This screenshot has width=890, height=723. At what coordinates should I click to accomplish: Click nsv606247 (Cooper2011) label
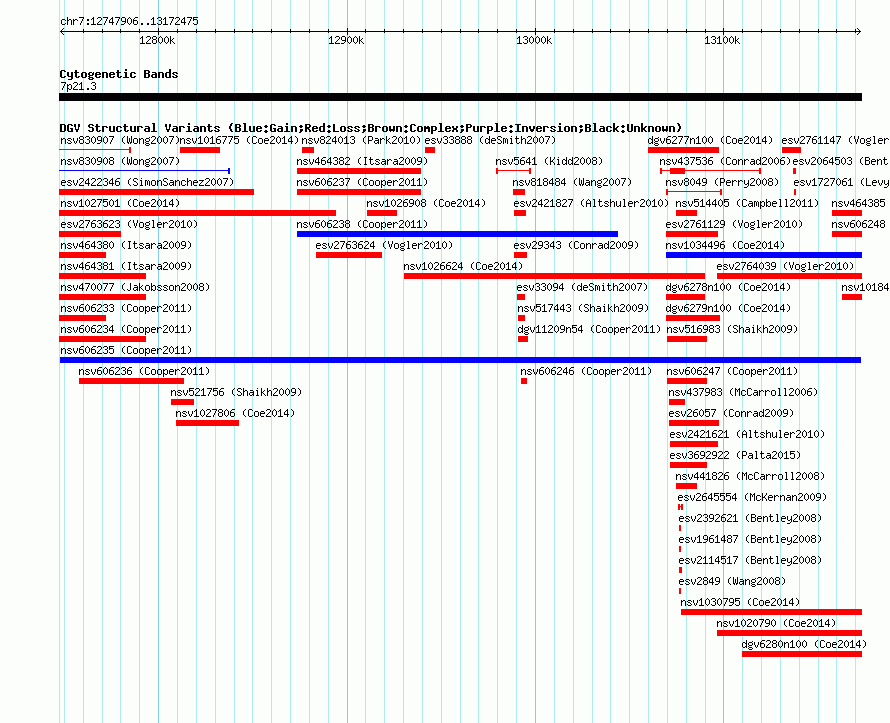point(732,371)
